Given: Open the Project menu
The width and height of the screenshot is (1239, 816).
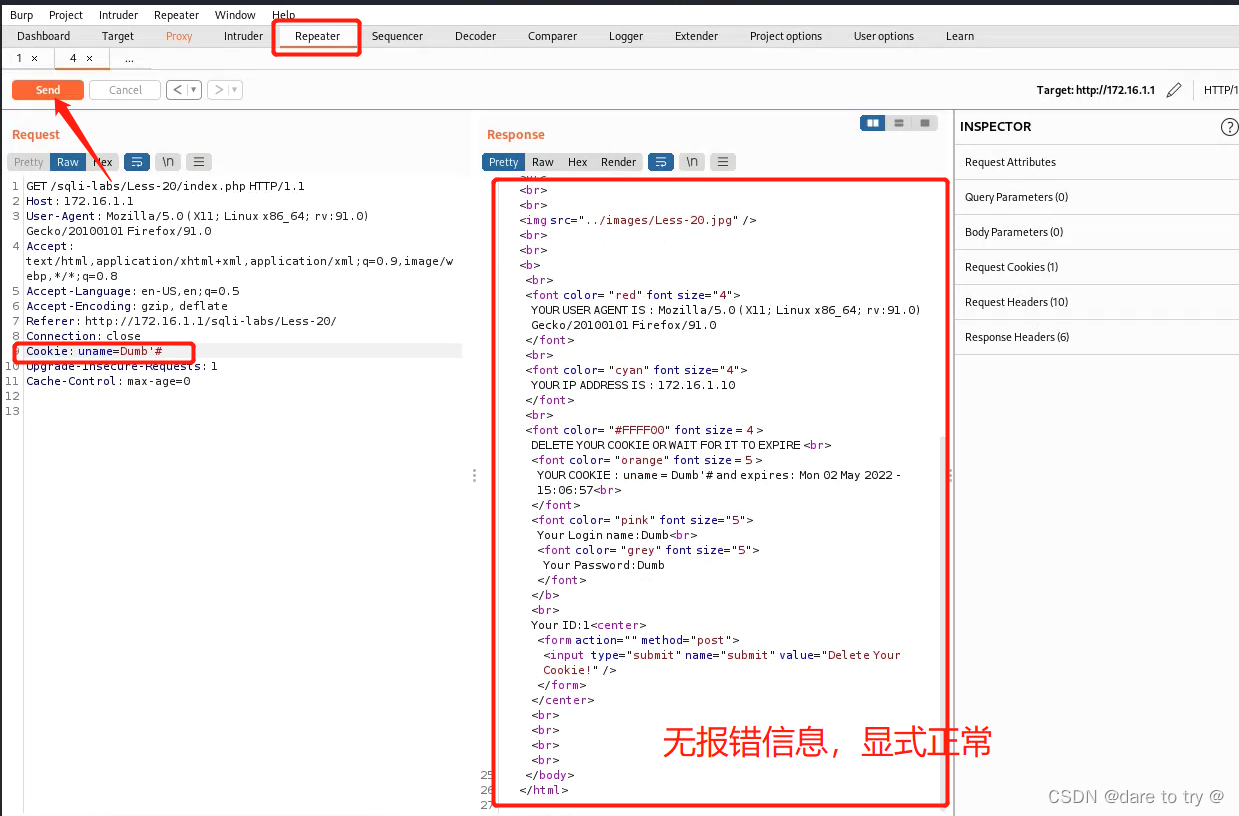Looking at the screenshot, I should coord(66,15).
